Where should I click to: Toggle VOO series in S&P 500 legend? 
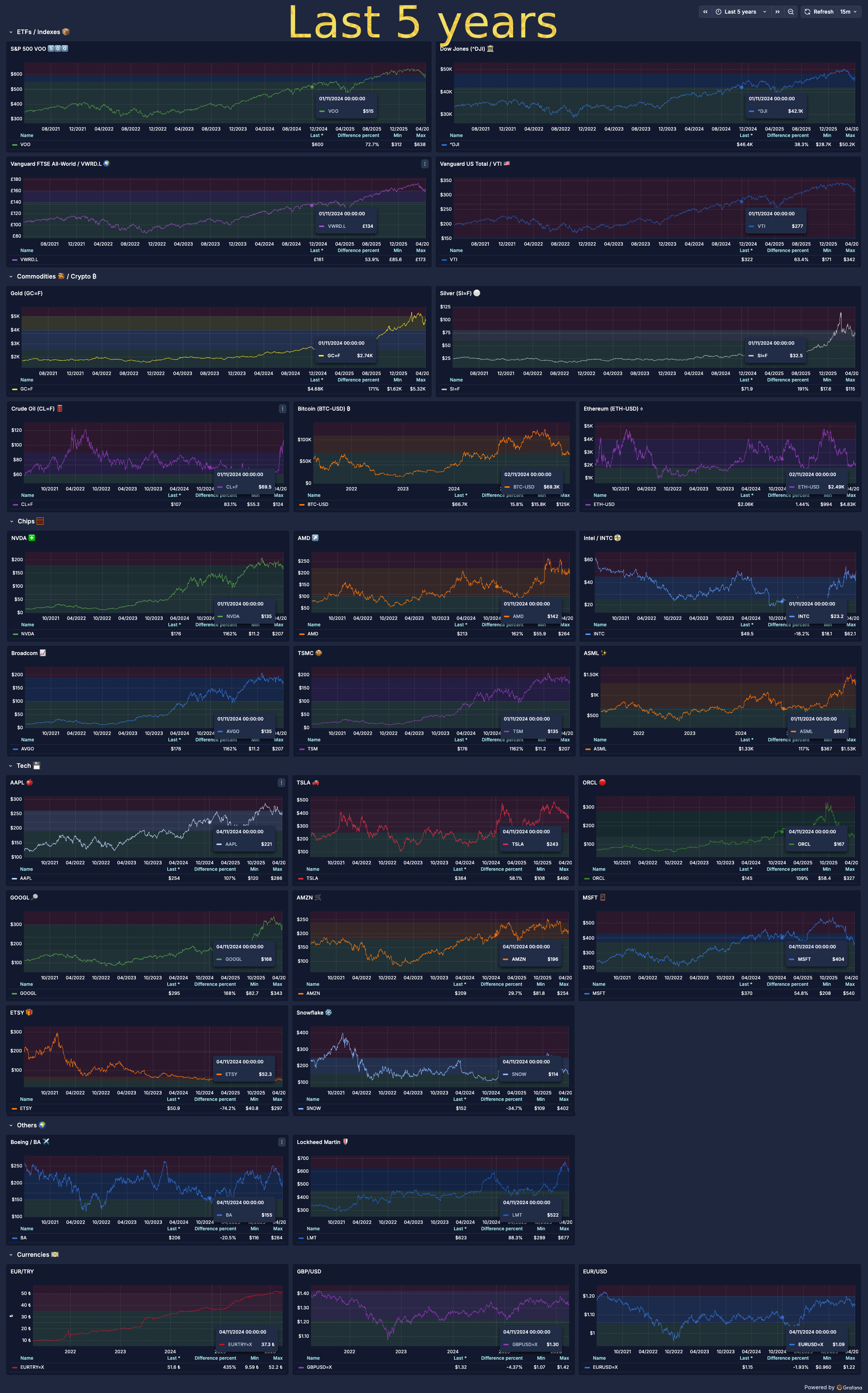[25, 145]
